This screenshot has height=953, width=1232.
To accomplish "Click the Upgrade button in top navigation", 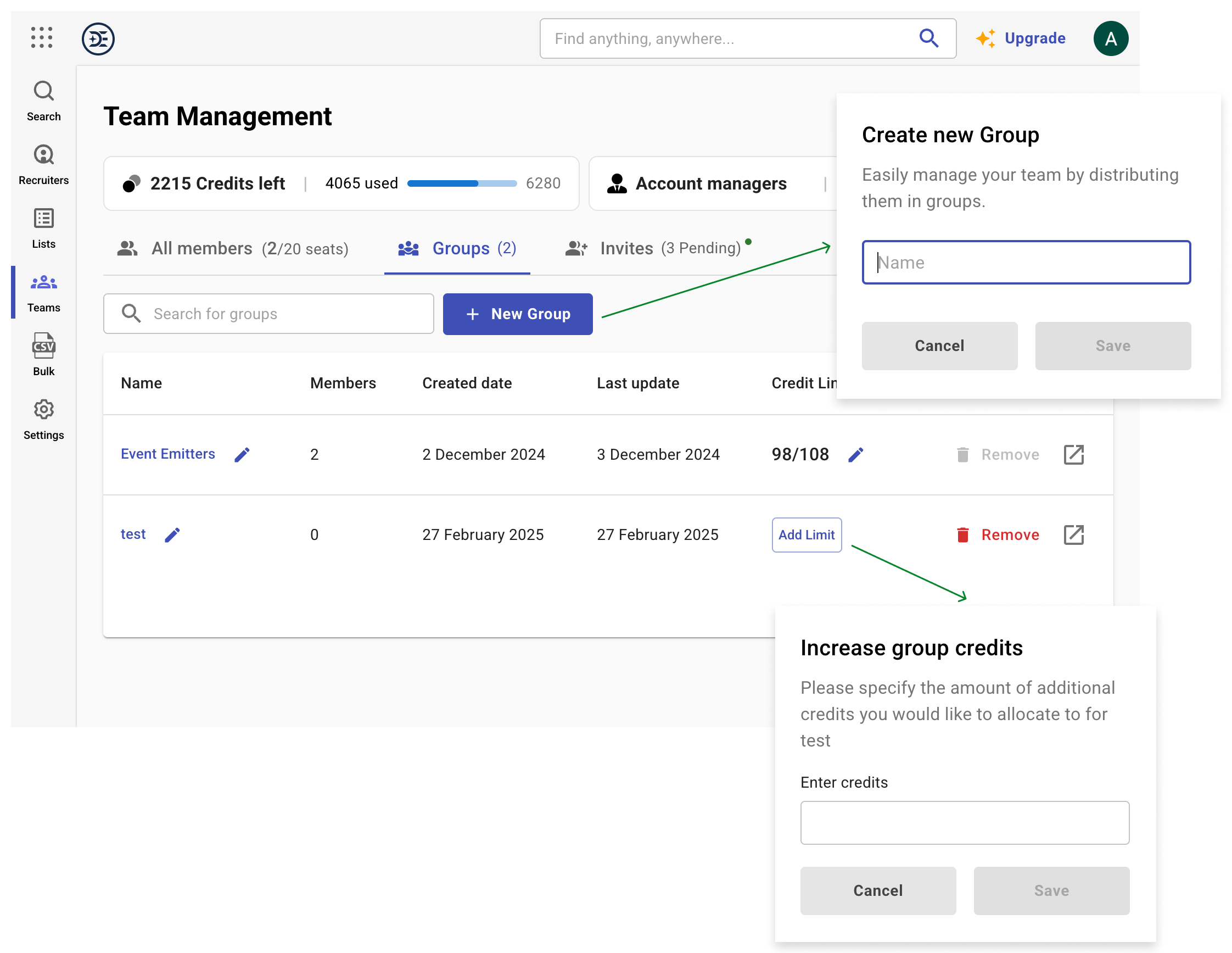I will coord(1021,39).
